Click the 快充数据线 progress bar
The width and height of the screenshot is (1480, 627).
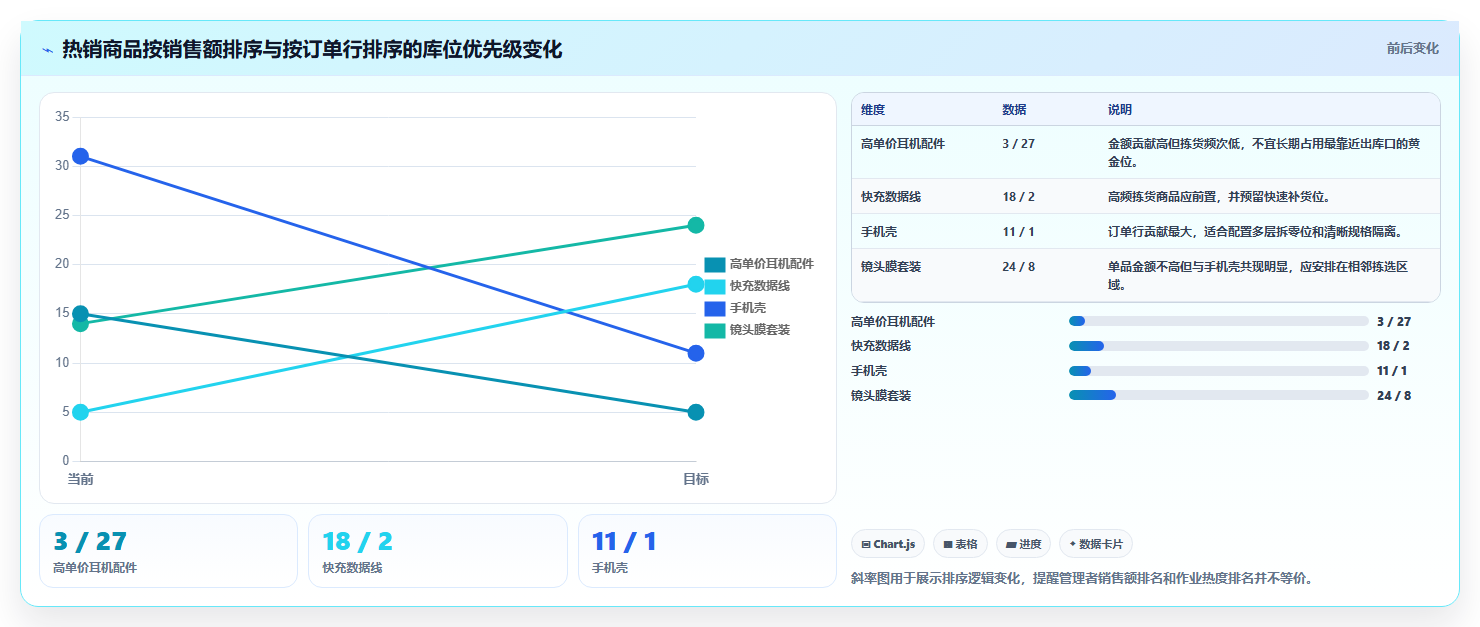click(x=1219, y=346)
